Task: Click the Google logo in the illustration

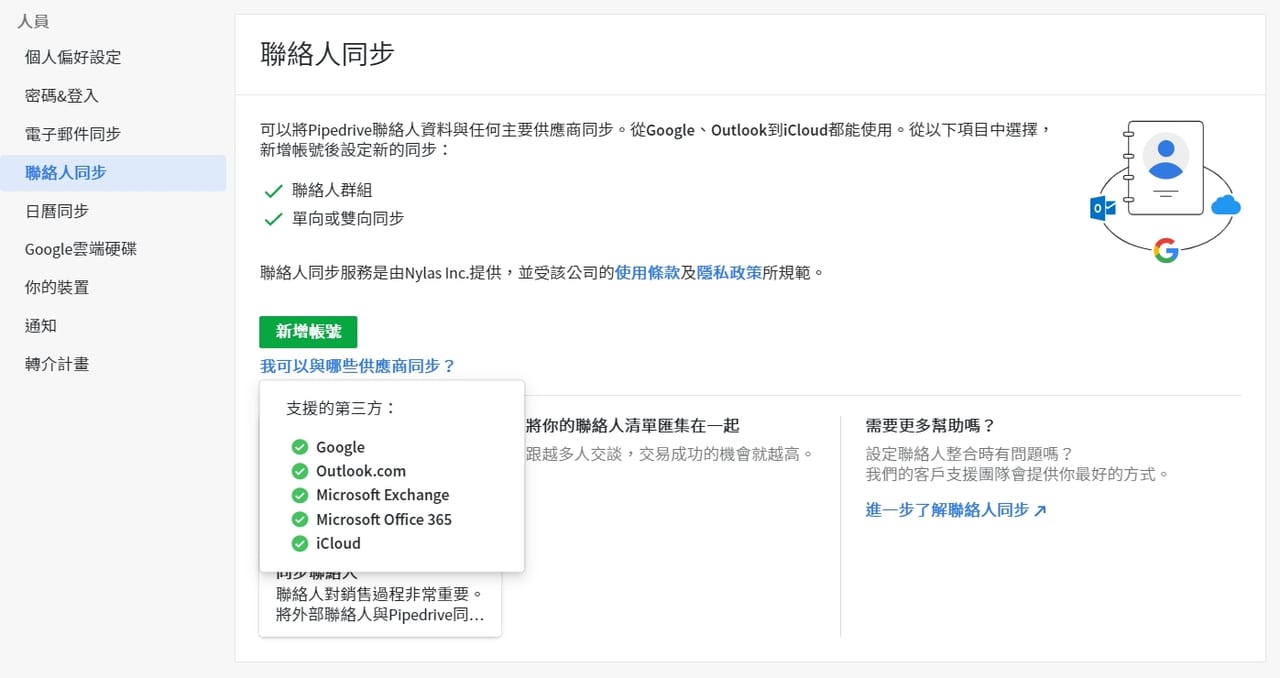Action: pos(1165,250)
